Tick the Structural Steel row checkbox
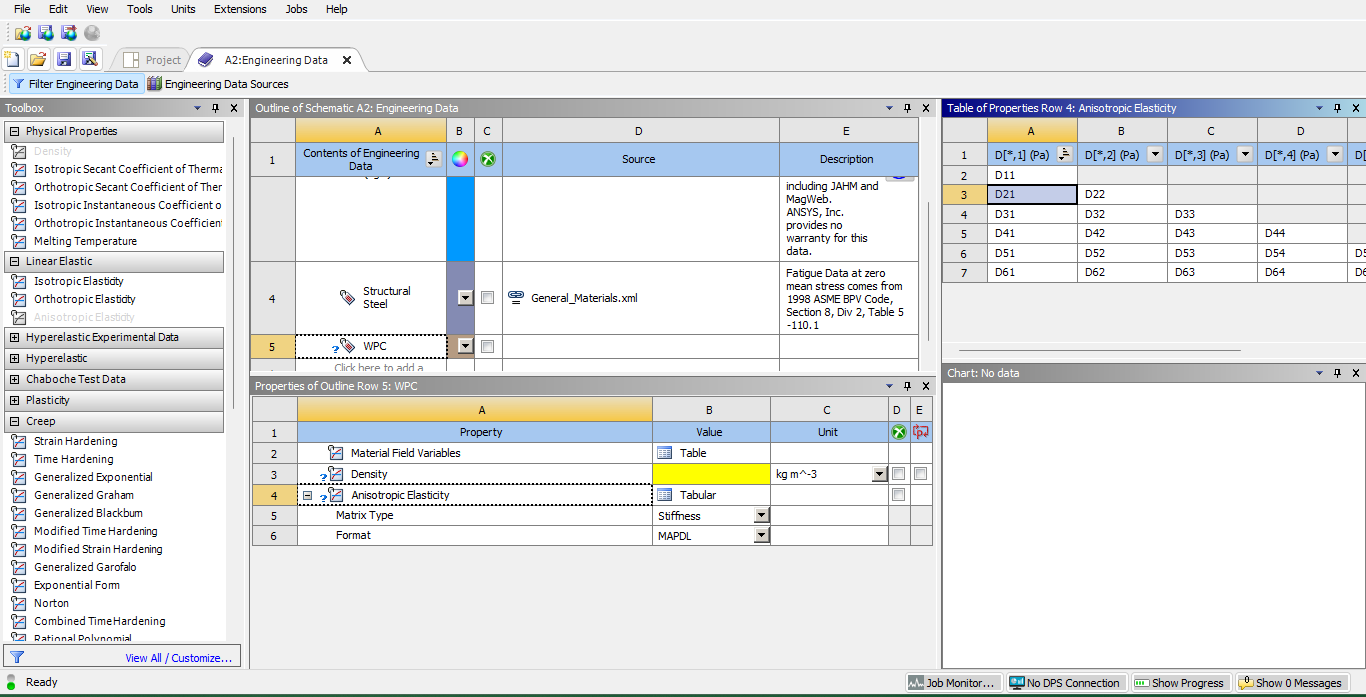The image size is (1366, 697). 487,298
